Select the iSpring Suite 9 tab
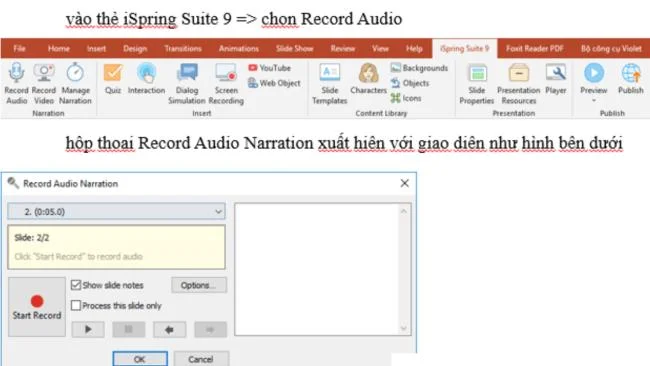The width and height of the screenshot is (650, 366). 464,48
